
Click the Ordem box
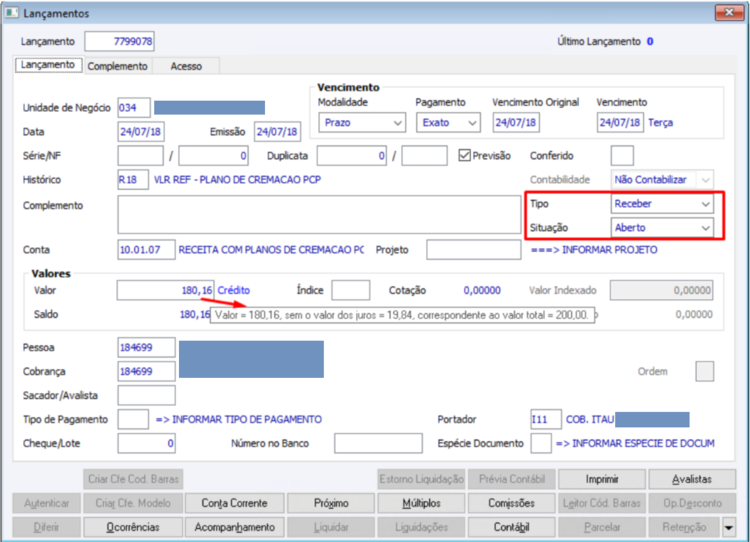[705, 371]
